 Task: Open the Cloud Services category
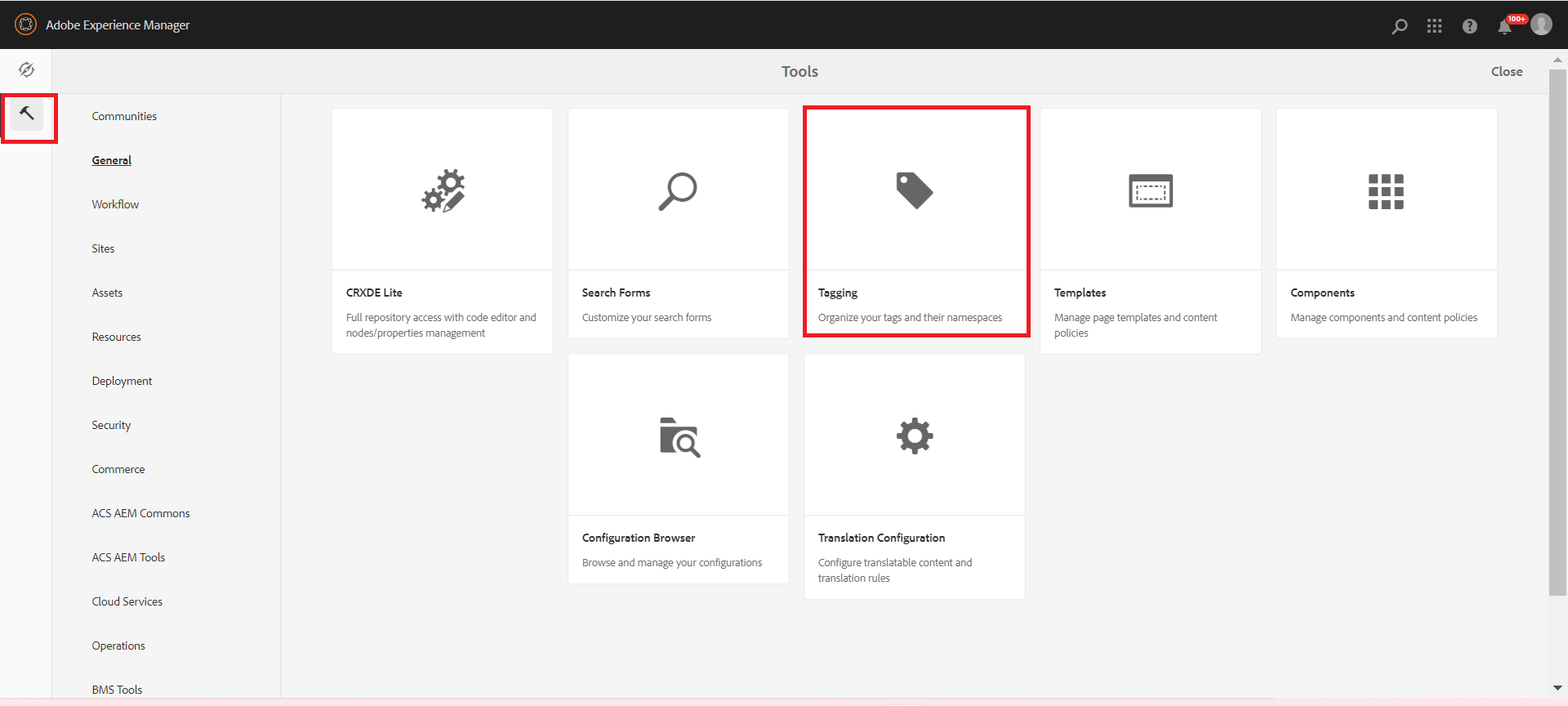(127, 601)
